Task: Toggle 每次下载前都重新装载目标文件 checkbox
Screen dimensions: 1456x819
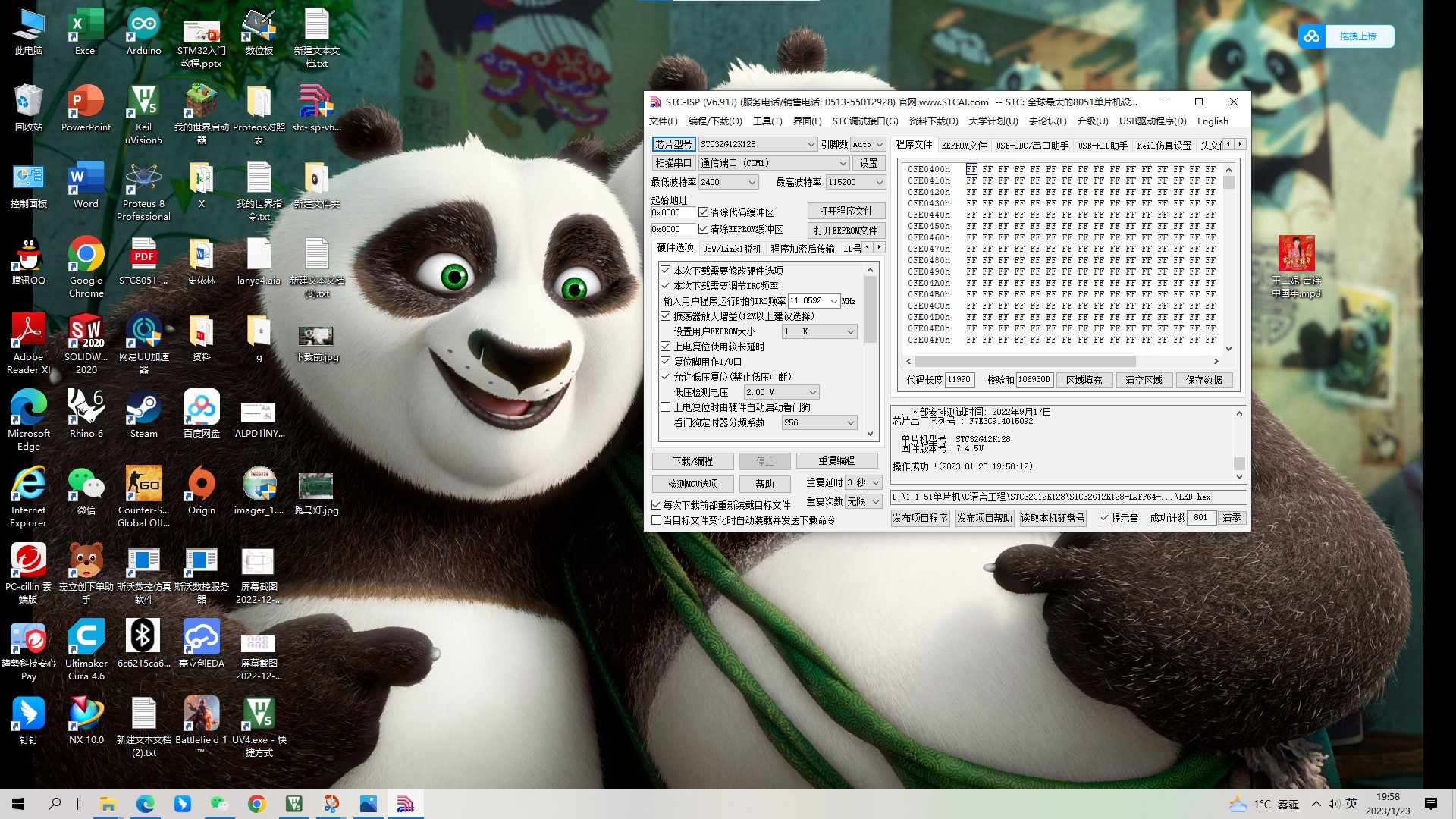Action: point(657,504)
